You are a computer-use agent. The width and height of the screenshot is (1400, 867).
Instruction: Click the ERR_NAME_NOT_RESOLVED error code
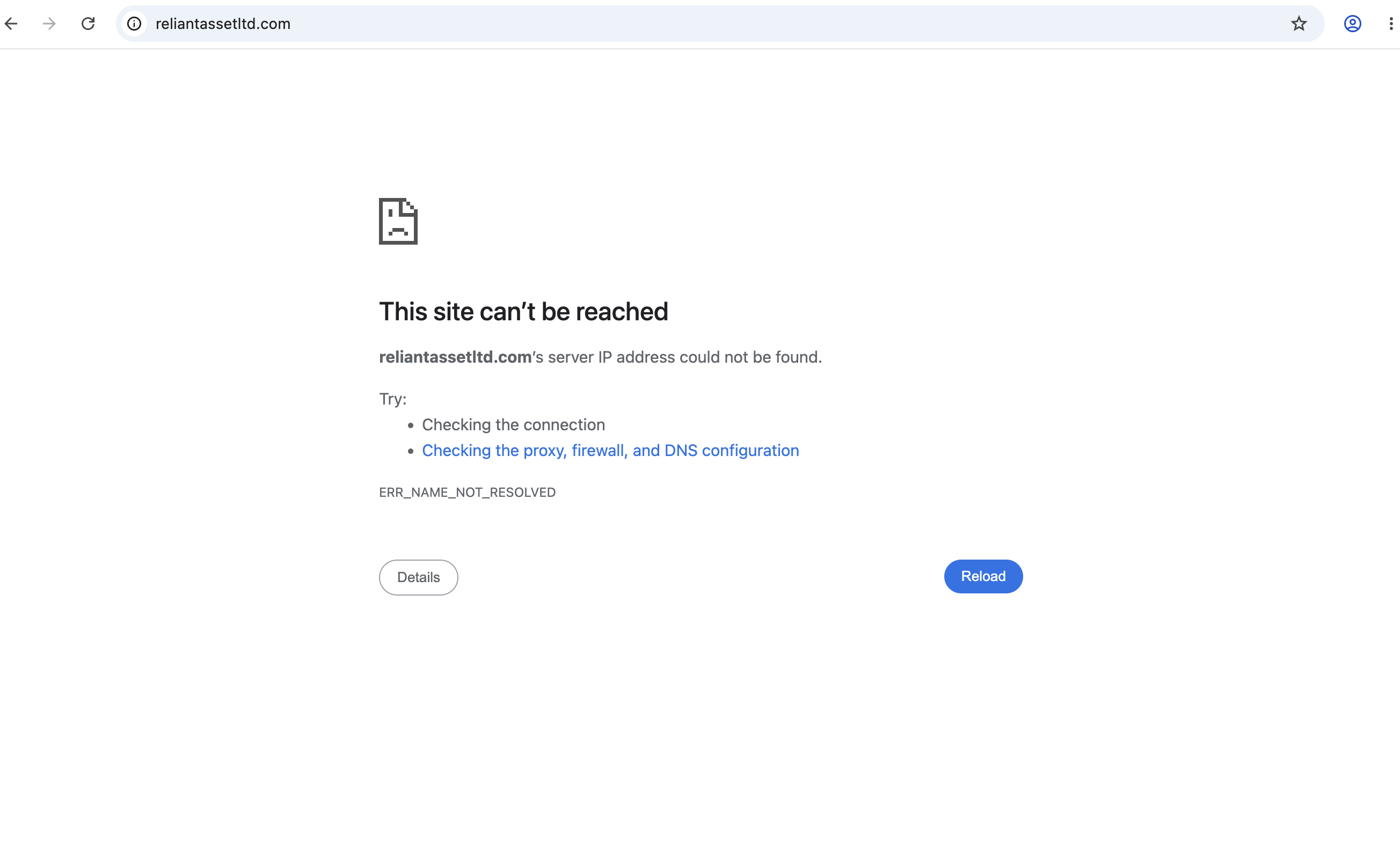point(467,493)
